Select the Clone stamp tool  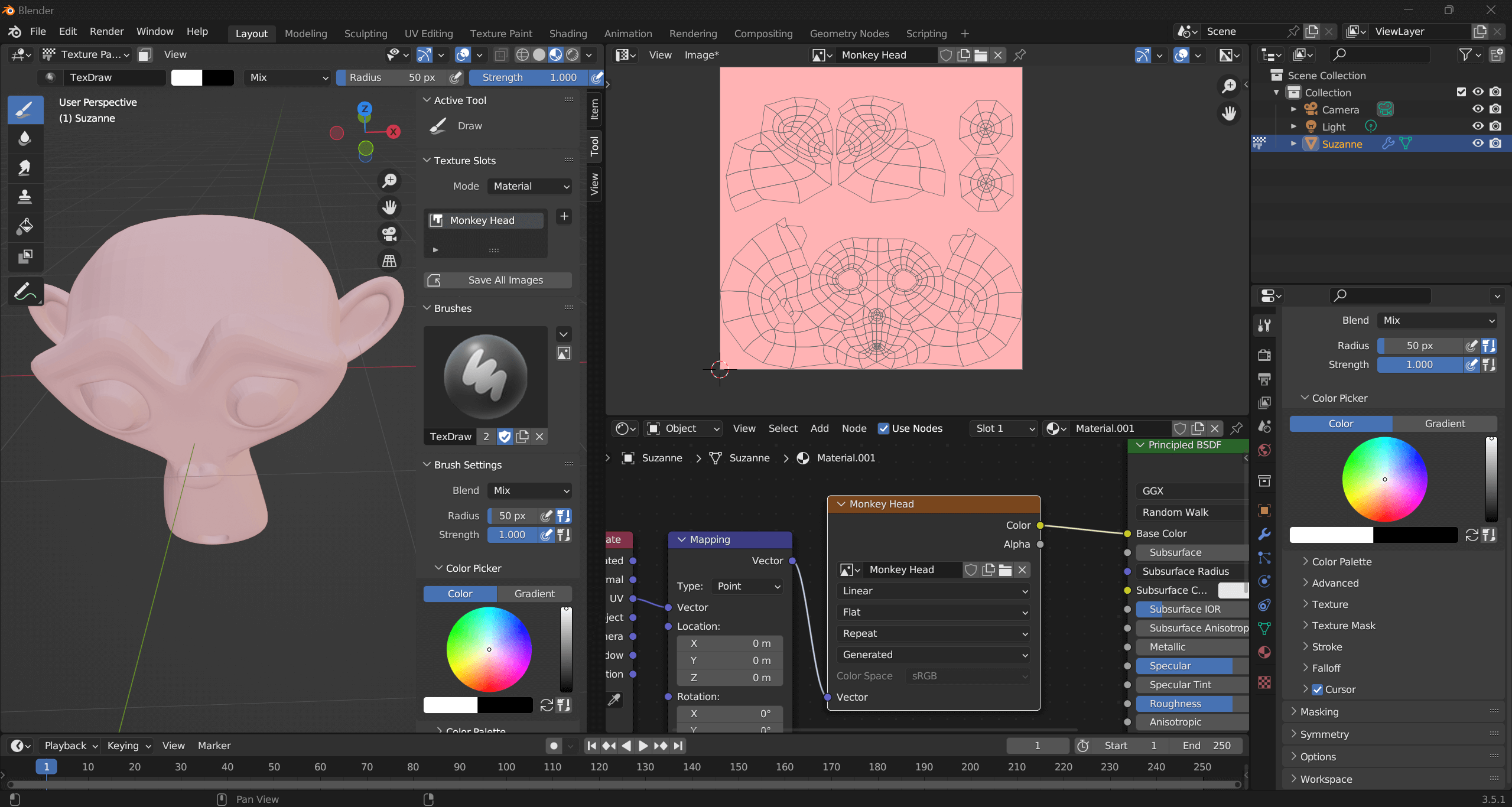(x=25, y=197)
